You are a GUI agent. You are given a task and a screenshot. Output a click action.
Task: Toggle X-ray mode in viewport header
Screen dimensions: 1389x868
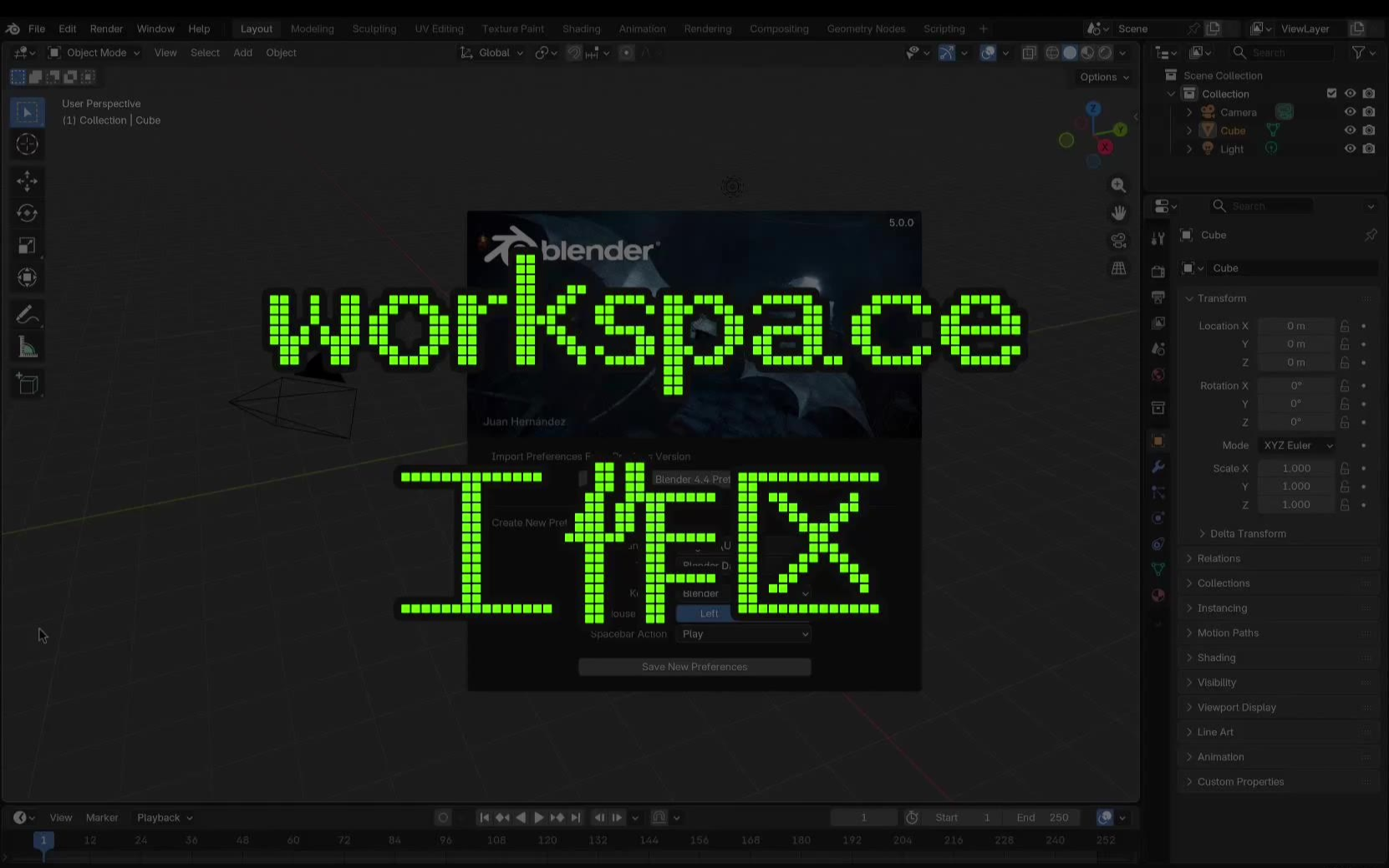pyautogui.click(x=1029, y=53)
